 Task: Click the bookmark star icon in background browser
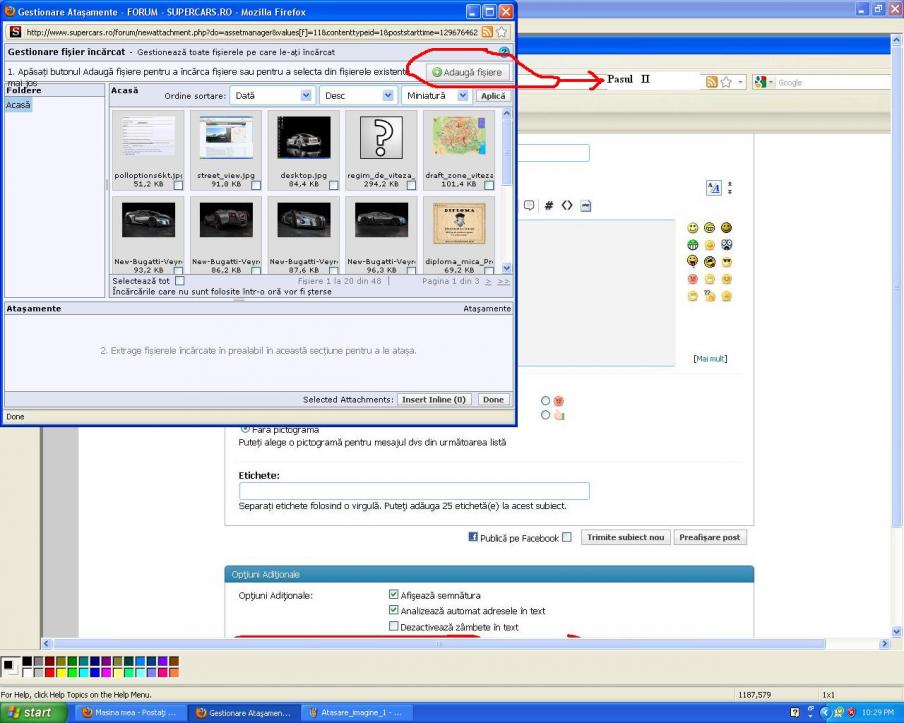pos(726,82)
